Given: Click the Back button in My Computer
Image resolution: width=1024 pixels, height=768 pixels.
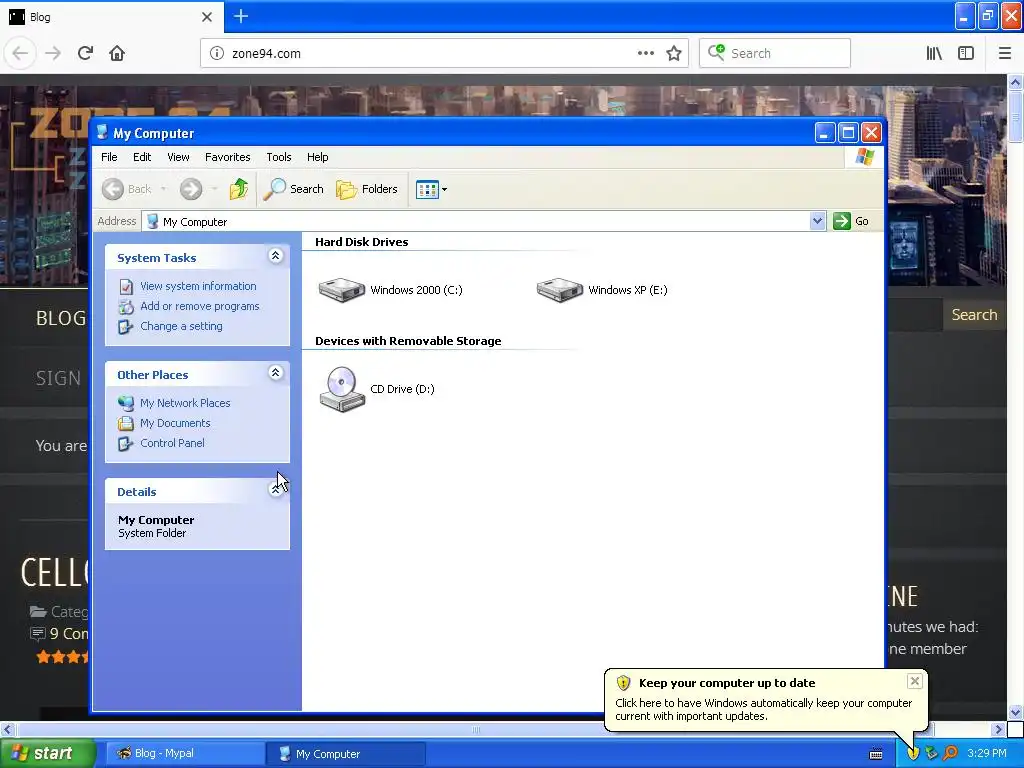Looking at the screenshot, I should coord(127,189).
